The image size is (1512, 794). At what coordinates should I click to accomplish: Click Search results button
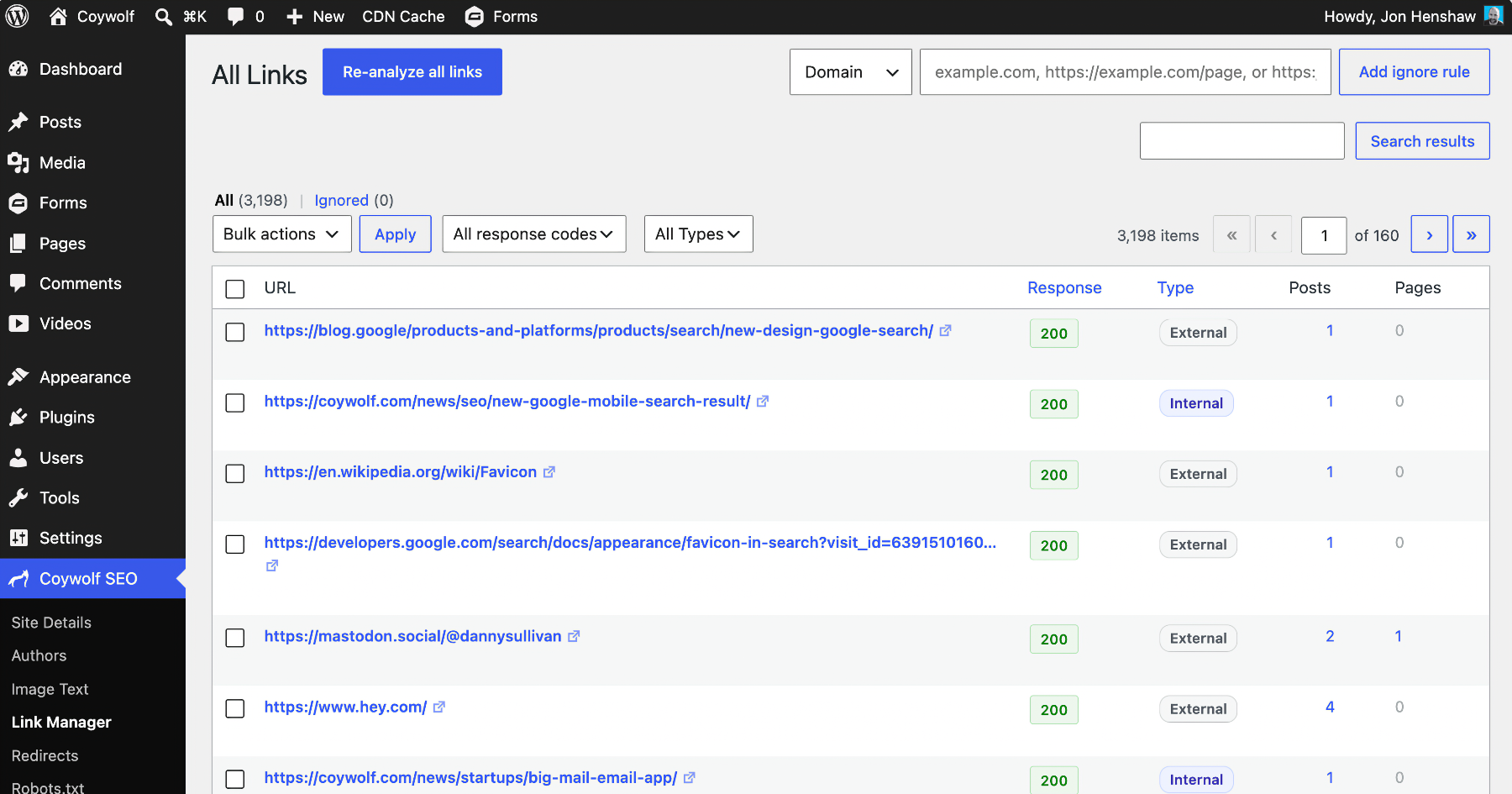tap(1423, 141)
